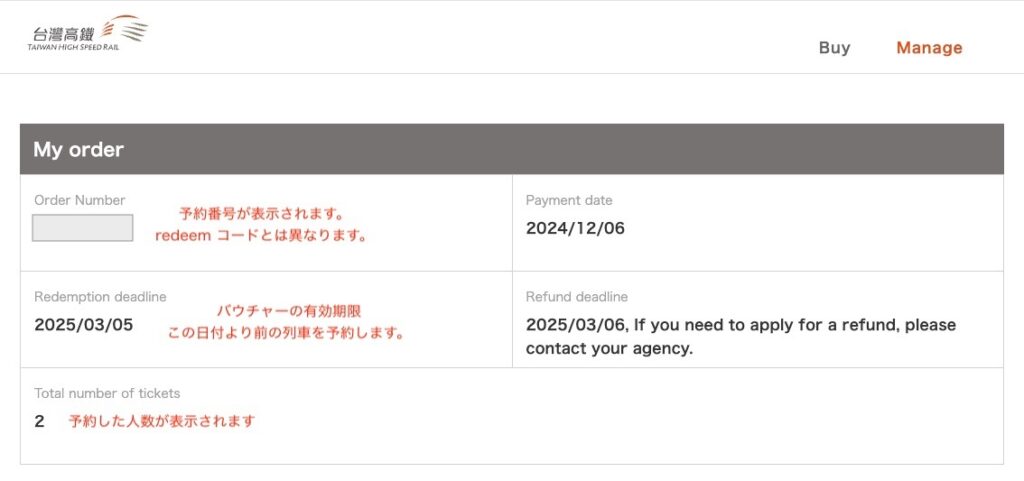This screenshot has height=481, width=1024.
Task: Click the orange wing emblem in logo
Action: (126, 28)
